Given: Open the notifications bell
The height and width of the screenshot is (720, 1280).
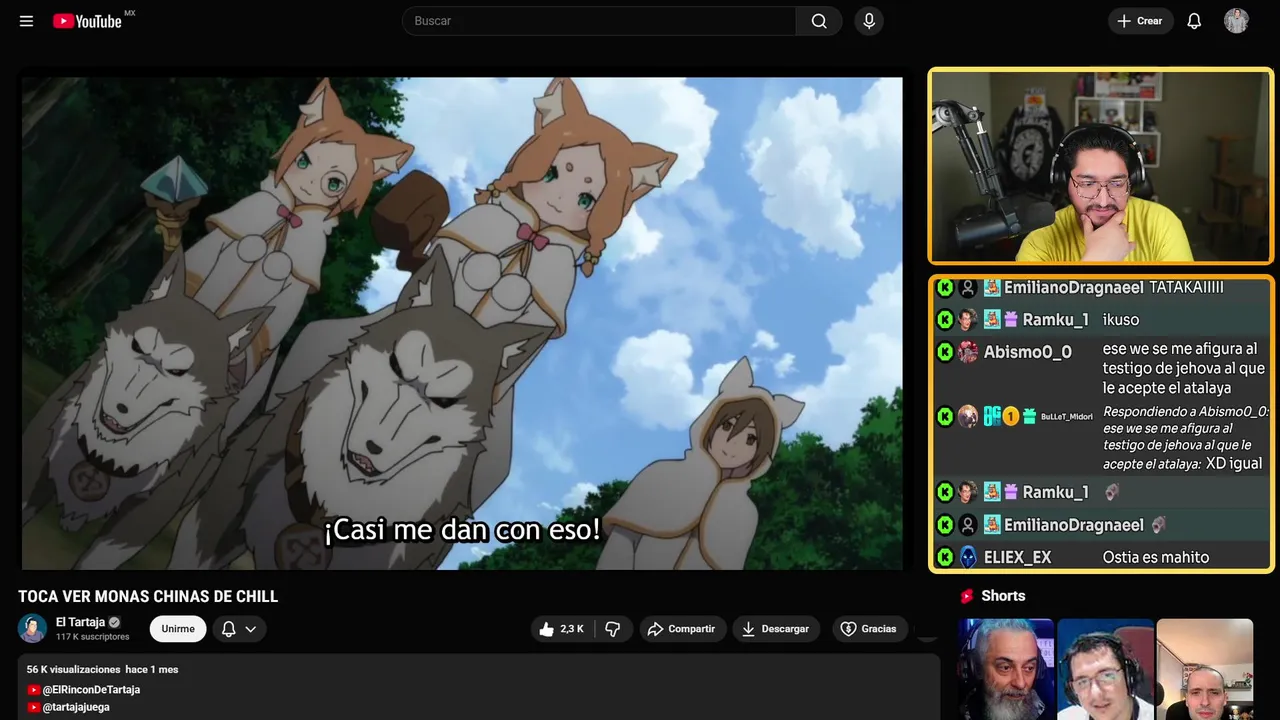Looking at the screenshot, I should coord(1194,21).
